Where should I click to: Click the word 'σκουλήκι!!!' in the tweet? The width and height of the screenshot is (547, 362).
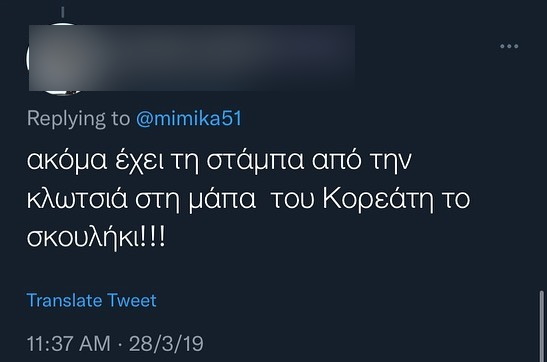point(96,237)
